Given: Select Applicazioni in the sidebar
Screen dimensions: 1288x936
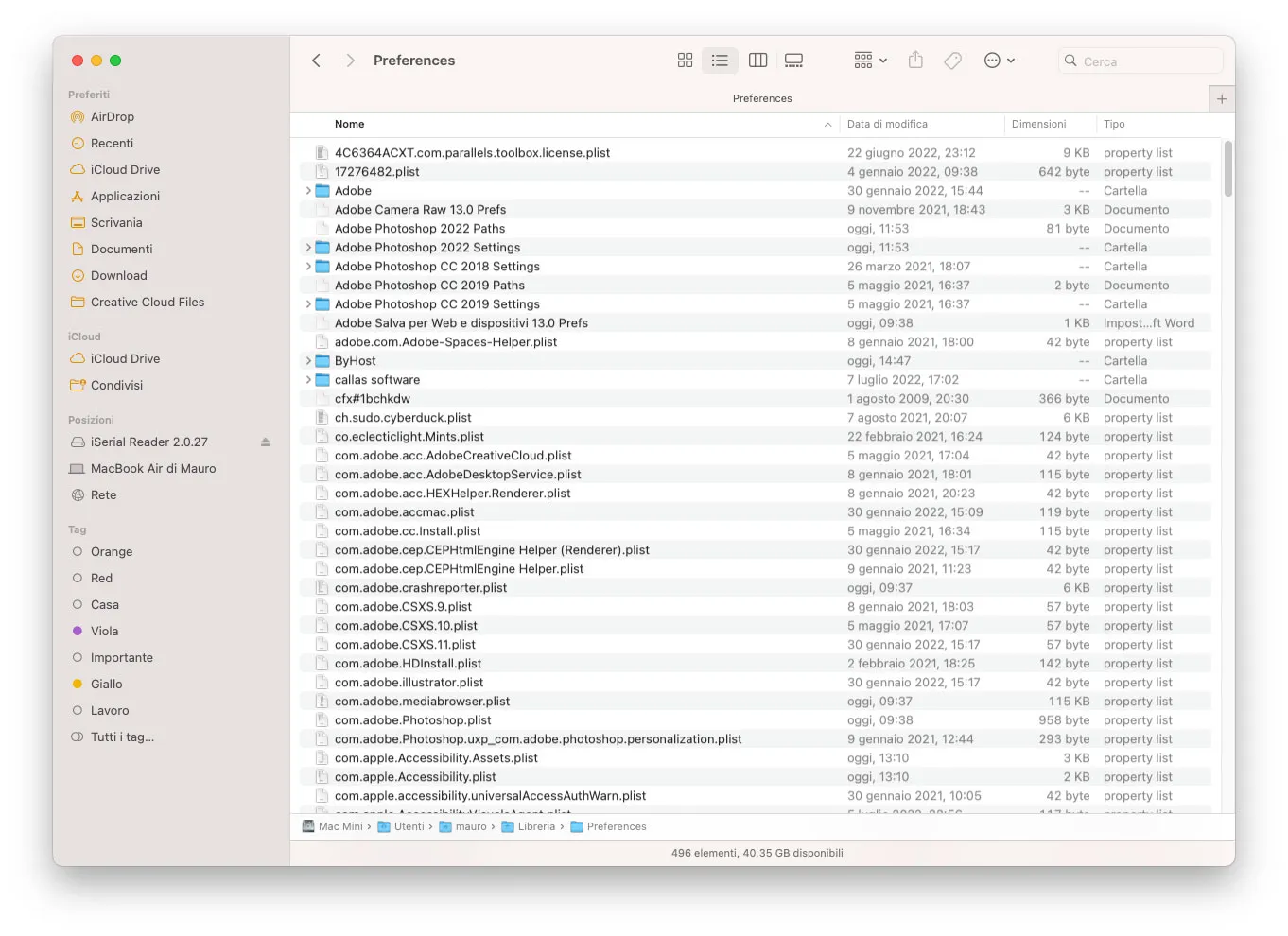Looking at the screenshot, I should coord(124,196).
